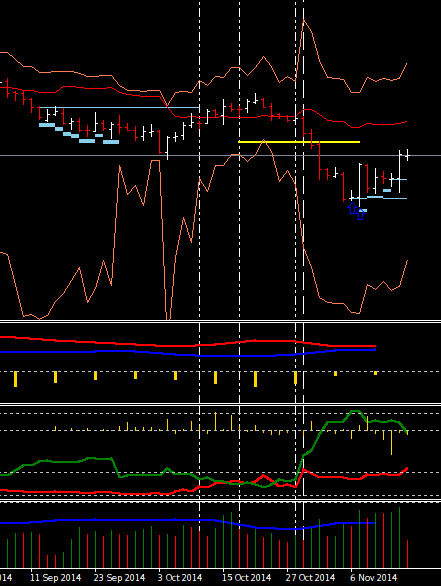This screenshot has height=586, width=441.
Task: Select the "27 Oct 2014" date label
Action: pos(311,577)
